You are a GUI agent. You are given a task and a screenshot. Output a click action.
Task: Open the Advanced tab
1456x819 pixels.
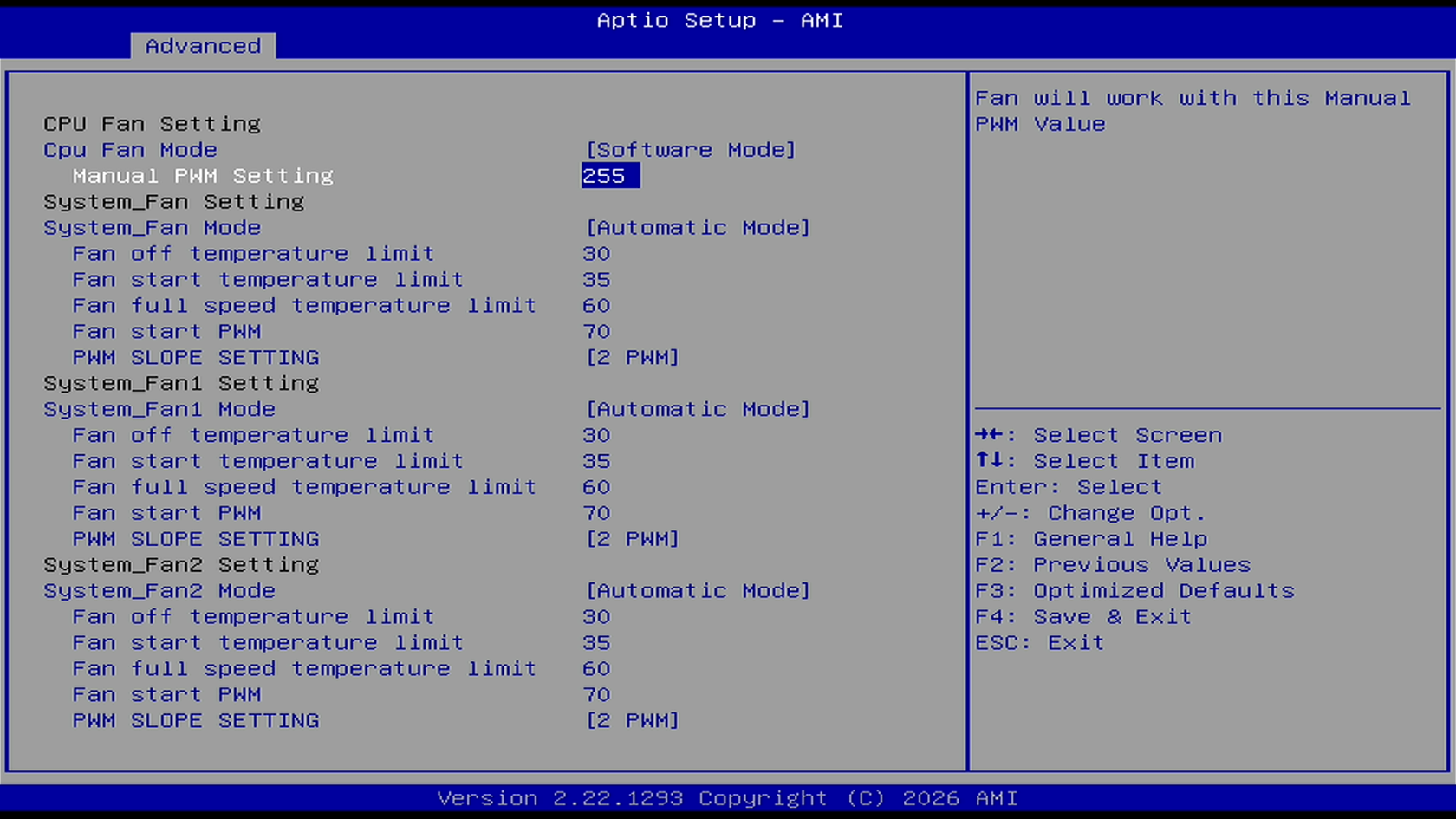[x=203, y=46]
